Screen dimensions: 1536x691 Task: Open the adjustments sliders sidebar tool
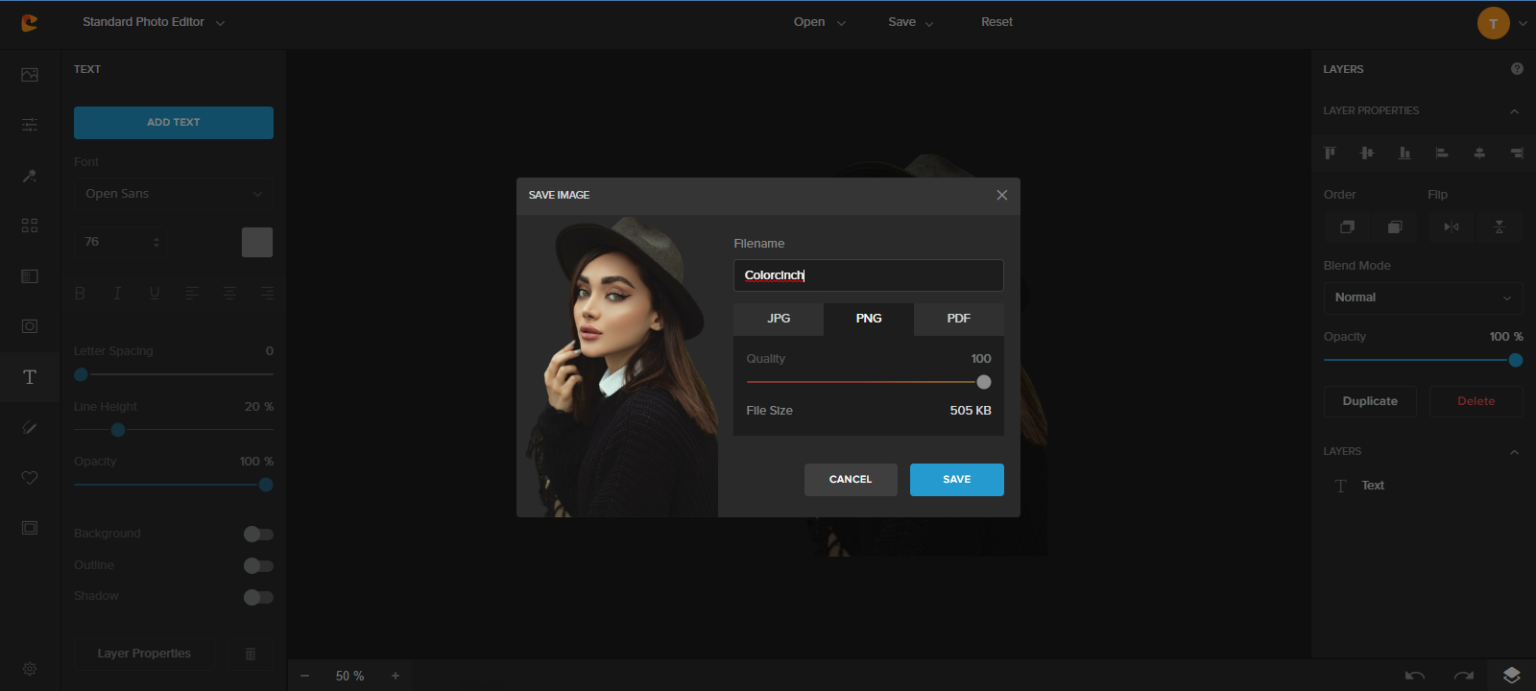pyautogui.click(x=29, y=125)
